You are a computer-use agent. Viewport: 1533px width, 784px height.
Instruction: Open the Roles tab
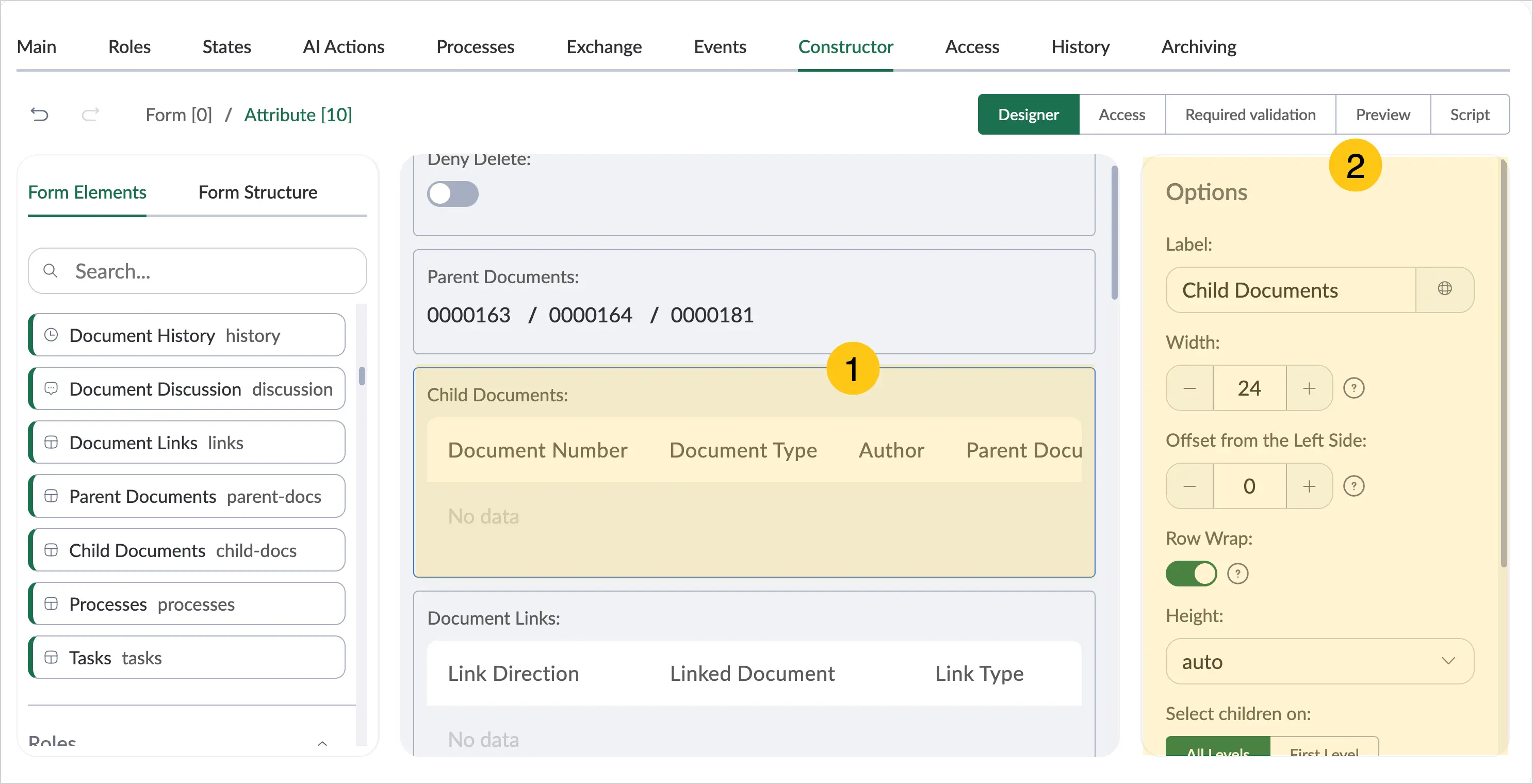coord(129,46)
